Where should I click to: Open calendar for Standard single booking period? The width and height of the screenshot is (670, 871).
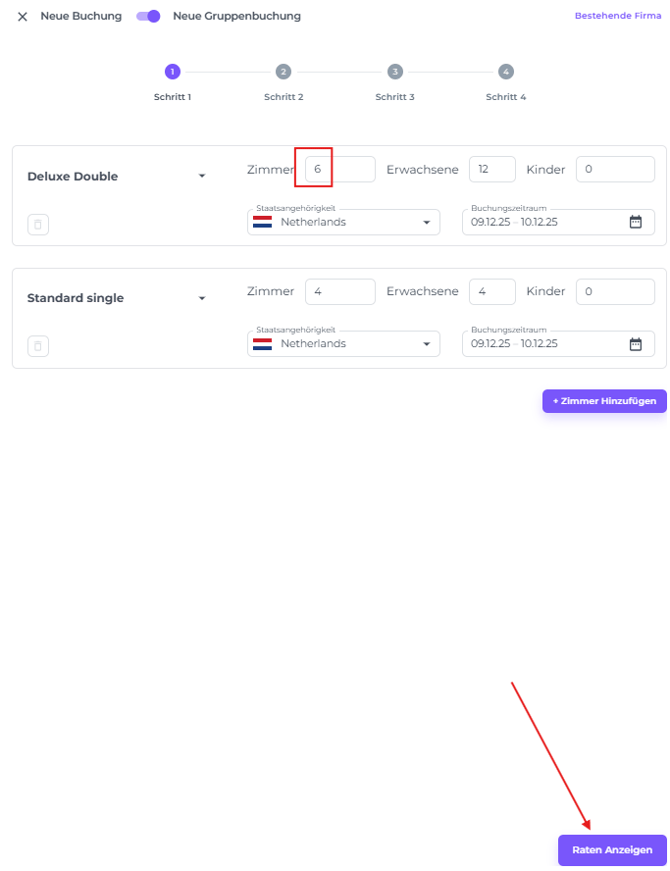point(635,344)
